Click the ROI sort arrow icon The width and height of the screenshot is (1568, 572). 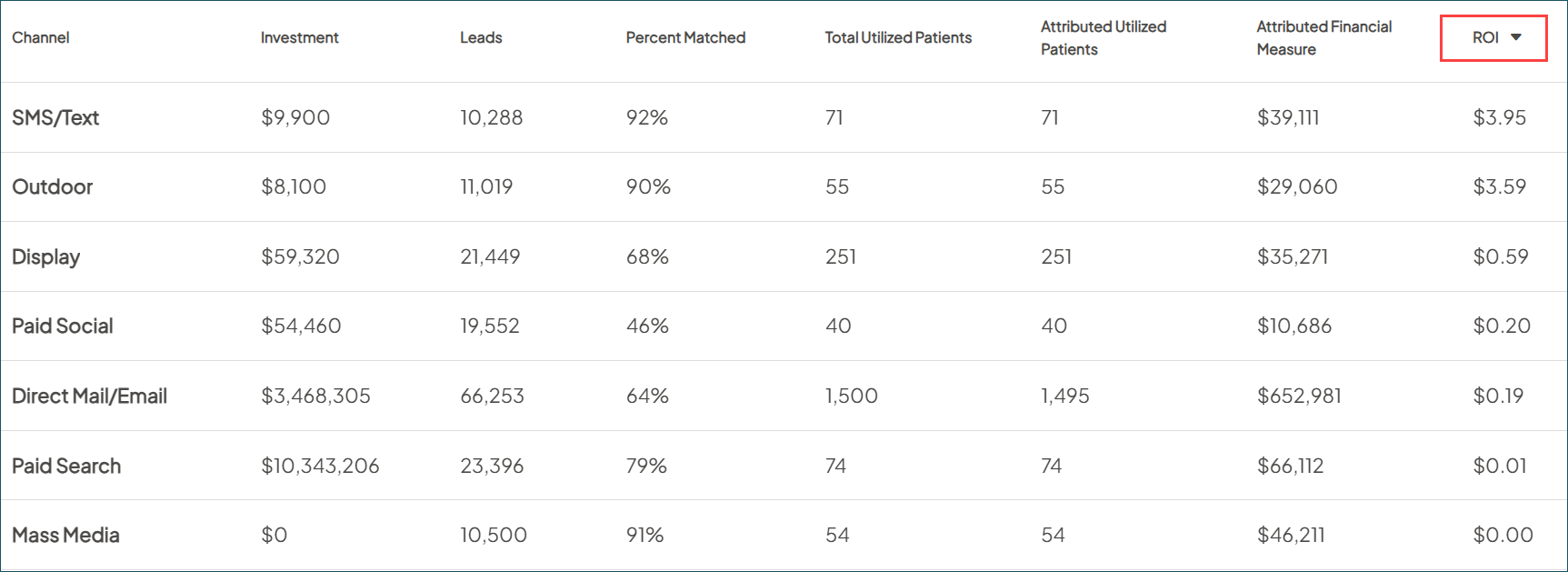[1516, 37]
